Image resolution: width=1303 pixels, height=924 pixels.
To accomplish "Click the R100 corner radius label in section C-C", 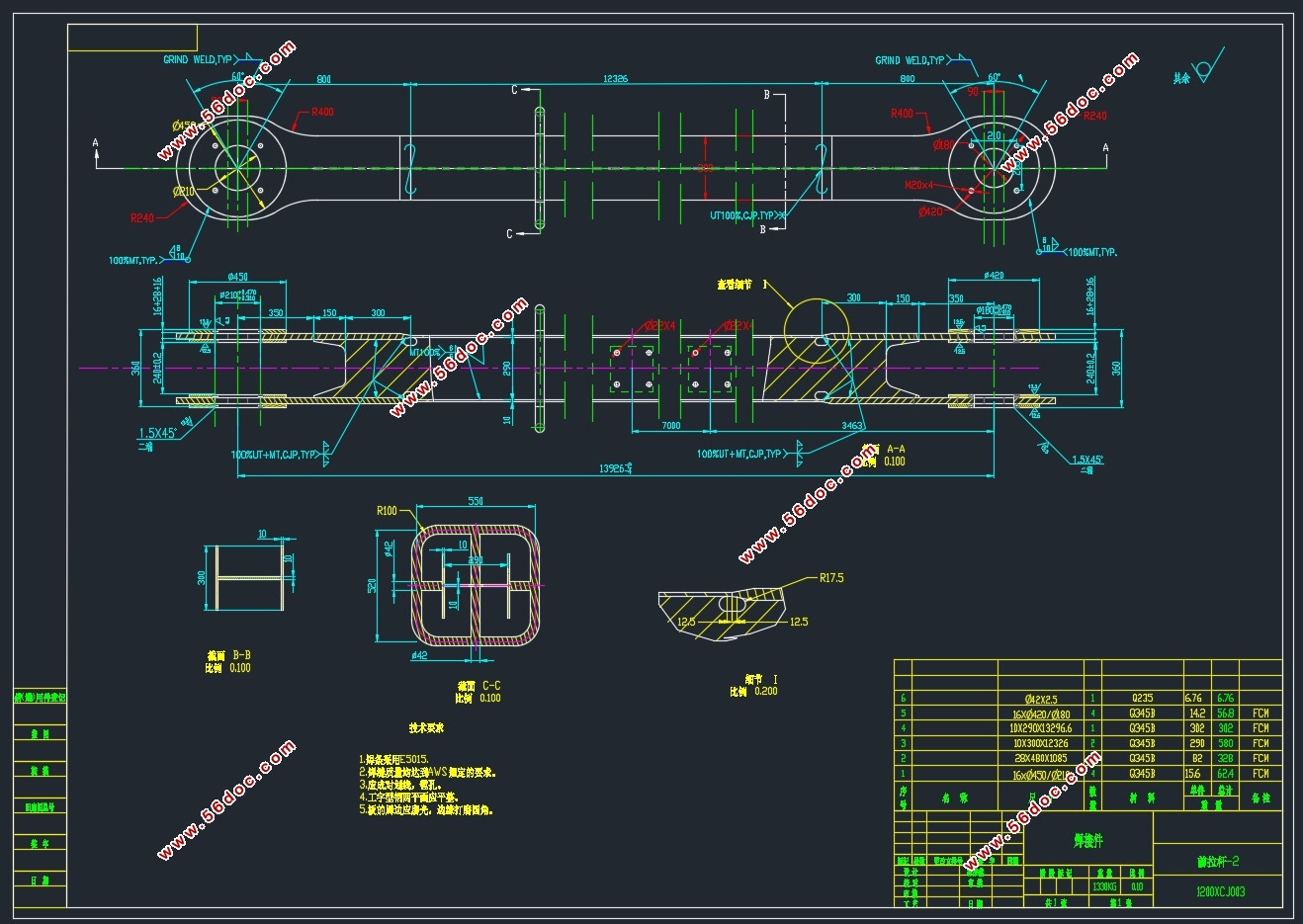I will point(387,511).
